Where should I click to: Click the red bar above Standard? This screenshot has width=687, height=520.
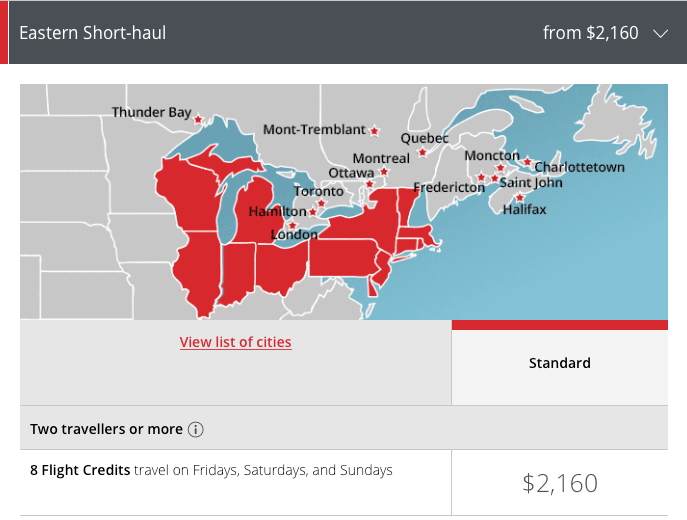point(560,325)
